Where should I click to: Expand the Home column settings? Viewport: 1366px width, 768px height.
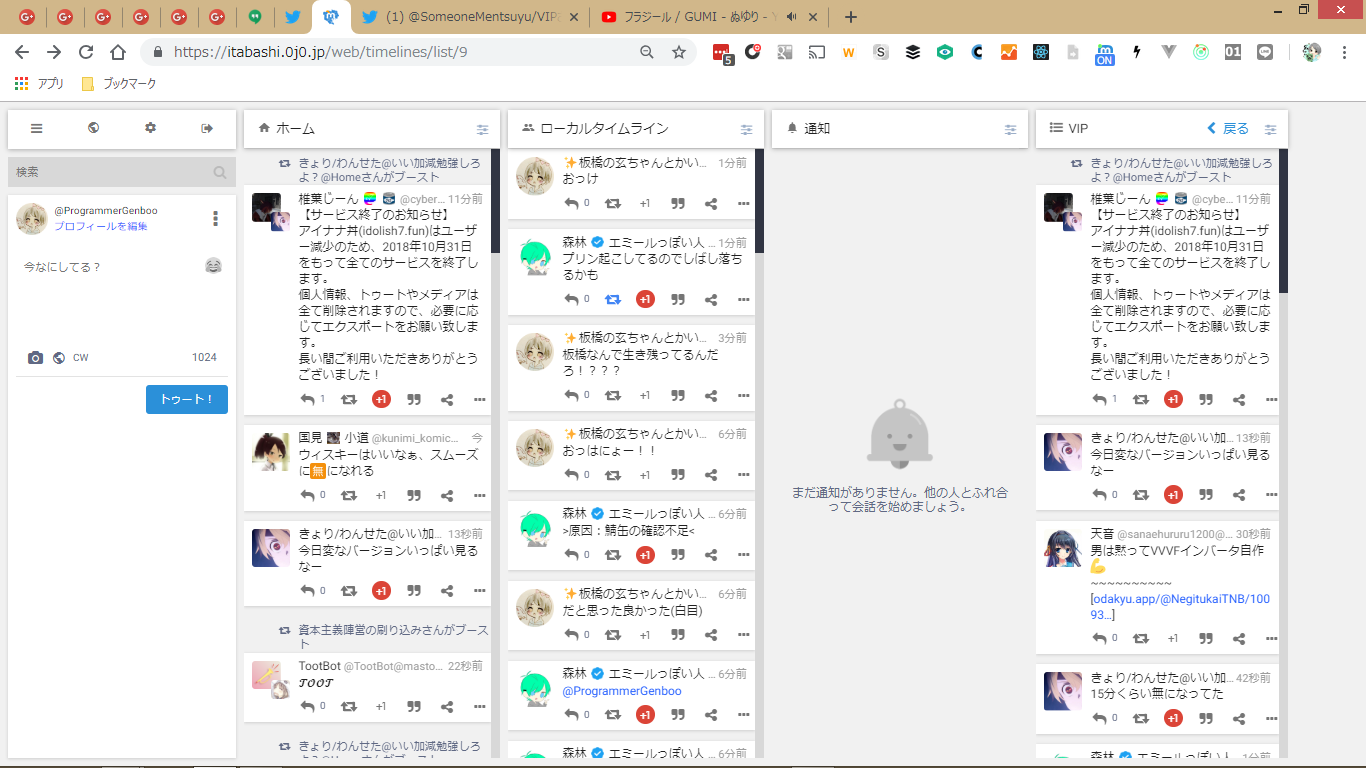pos(482,129)
